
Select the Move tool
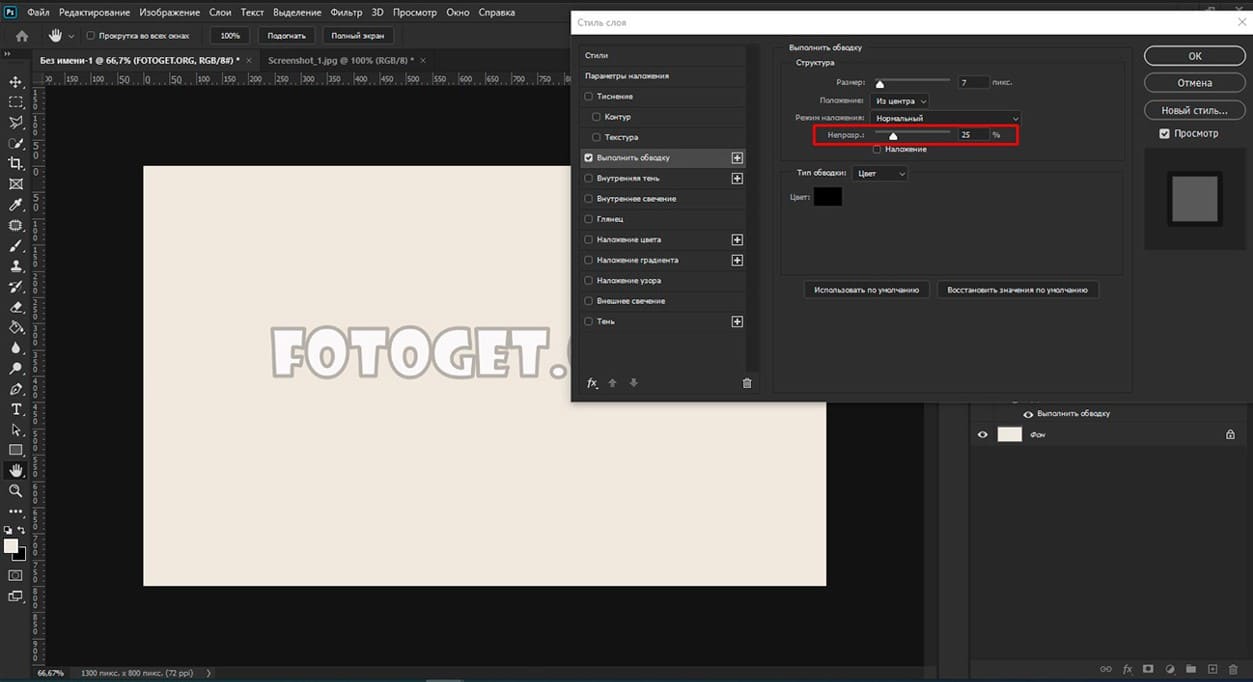tap(16, 82)
